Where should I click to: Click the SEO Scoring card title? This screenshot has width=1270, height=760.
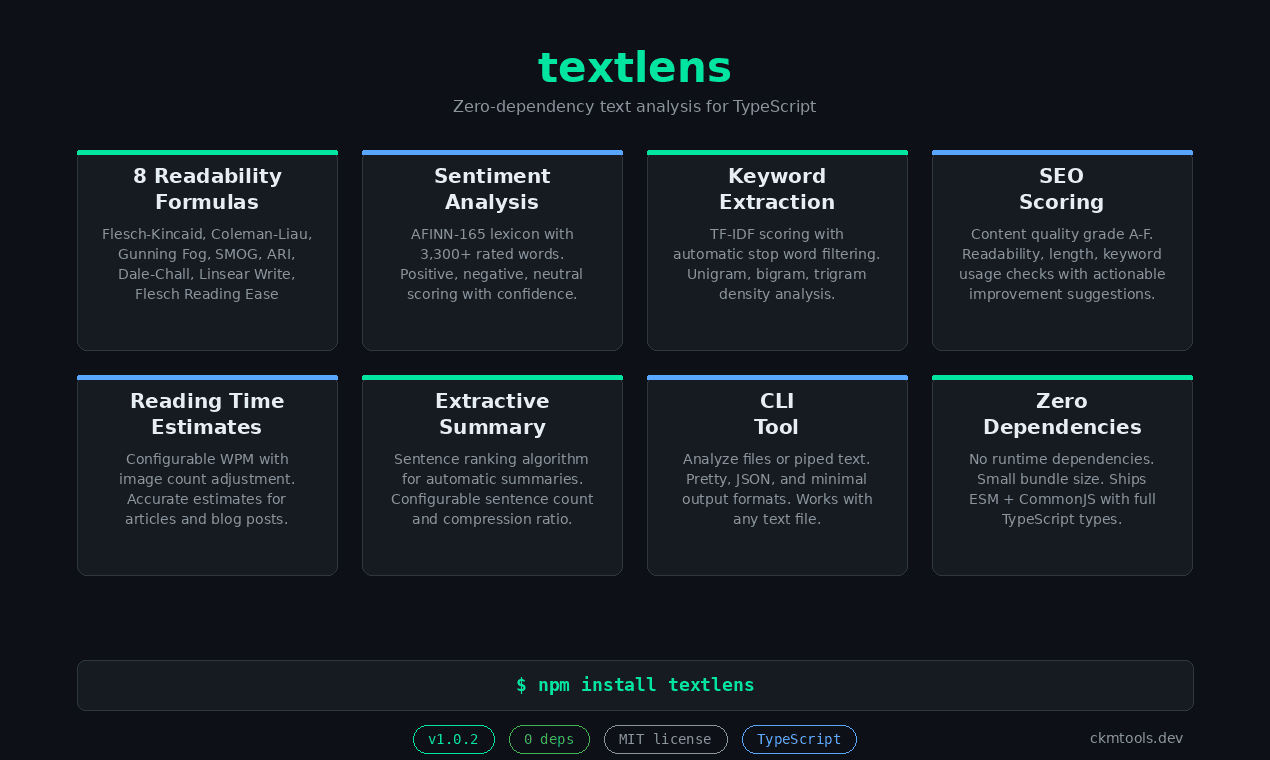(x=1061, y=189)
